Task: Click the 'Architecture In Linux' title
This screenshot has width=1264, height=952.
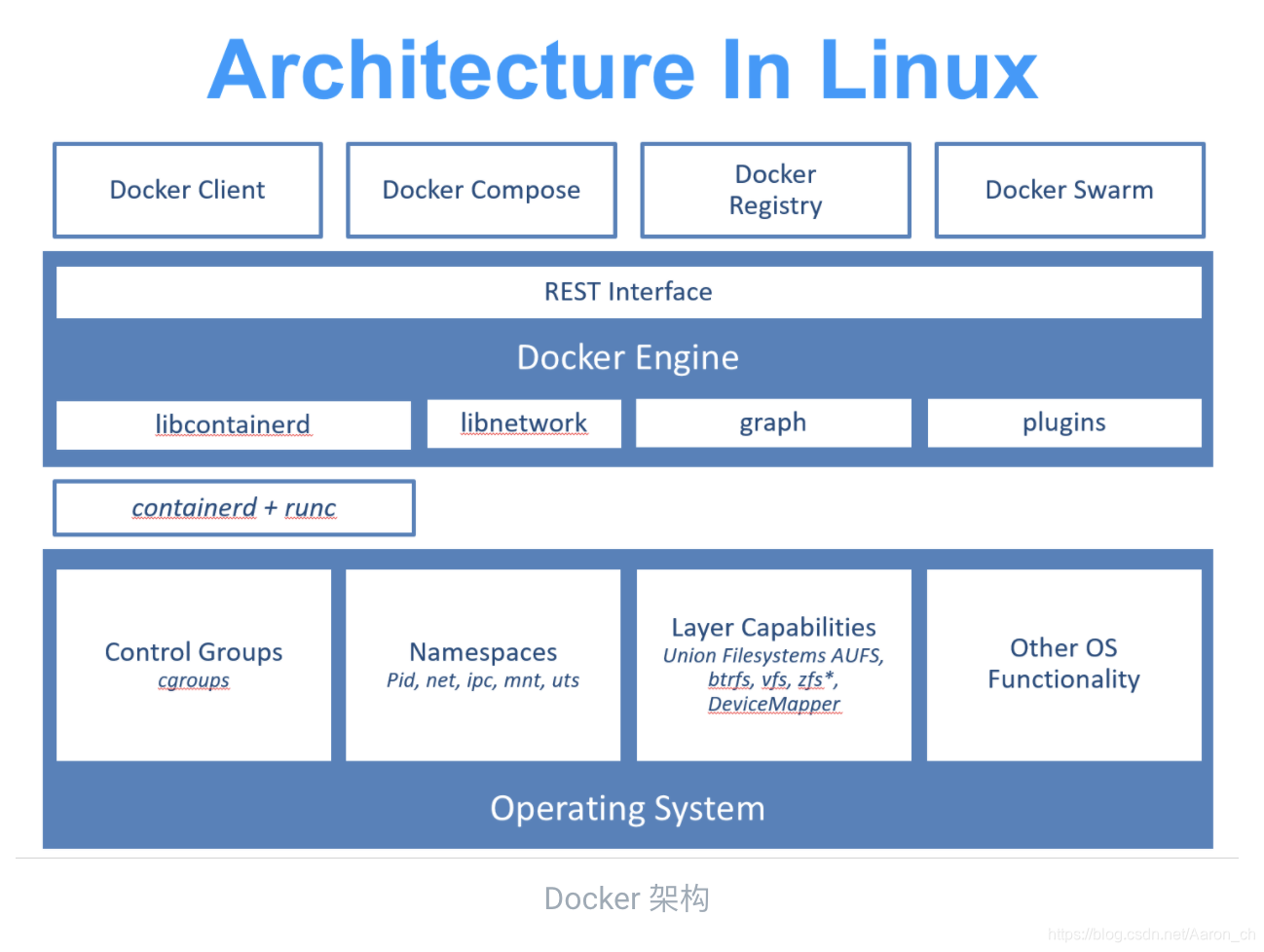Action: coord(623,70)
